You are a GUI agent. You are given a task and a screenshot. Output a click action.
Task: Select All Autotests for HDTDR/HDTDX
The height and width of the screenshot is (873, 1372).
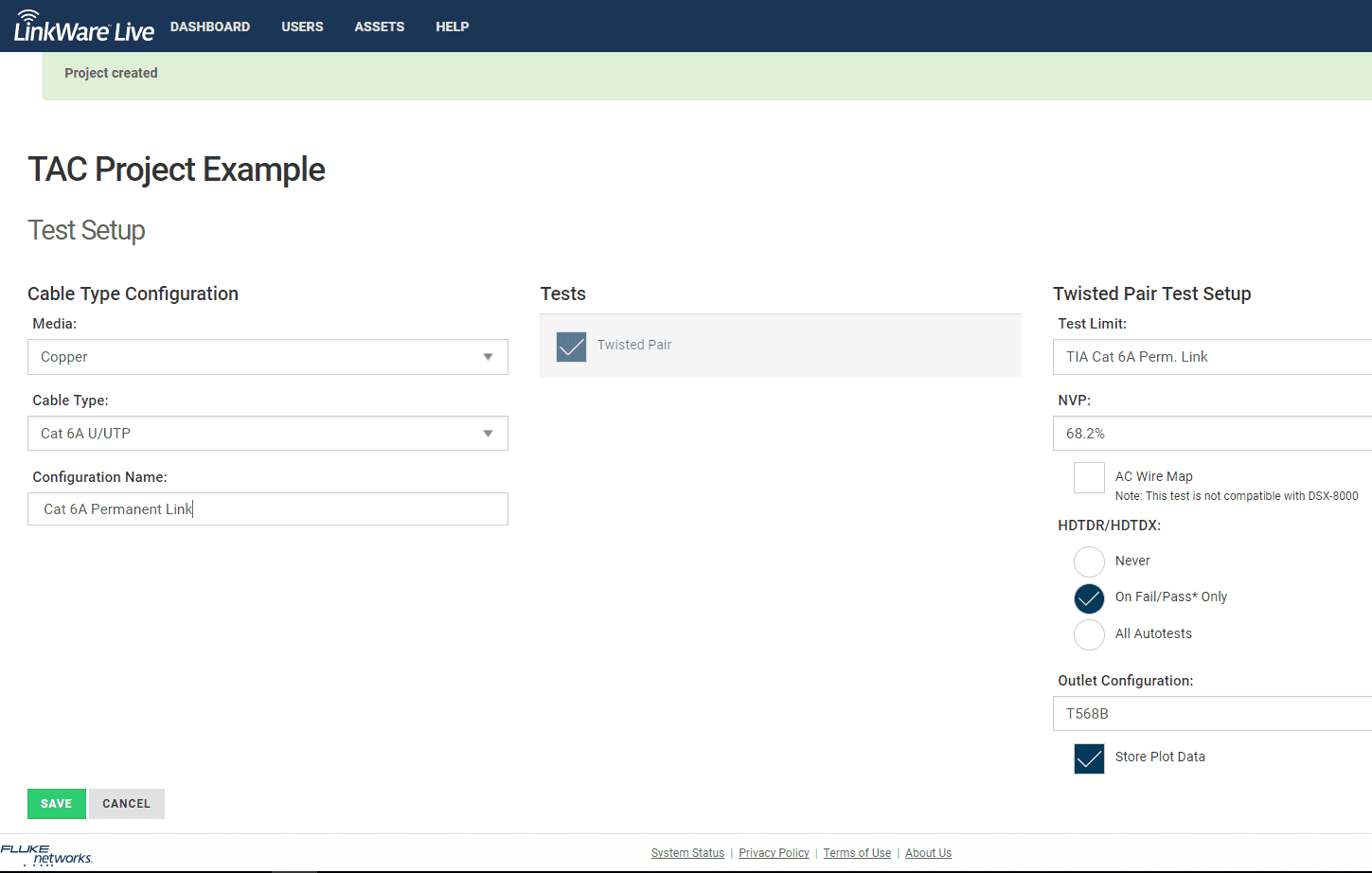(x=1089, y=634)
